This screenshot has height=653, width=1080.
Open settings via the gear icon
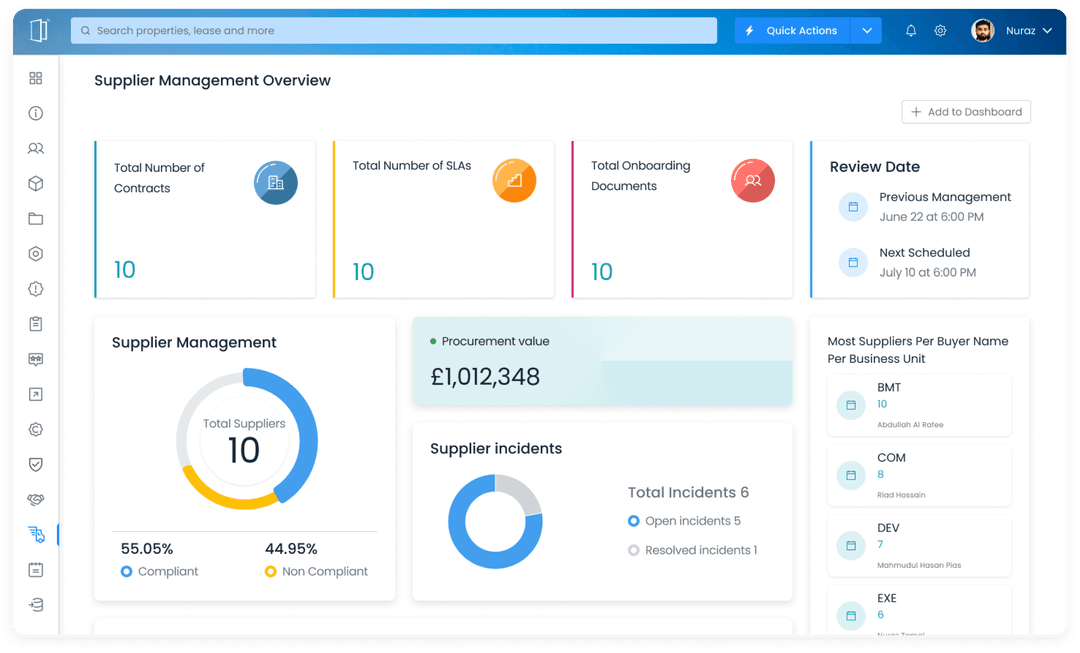click(x=940, y=30)
